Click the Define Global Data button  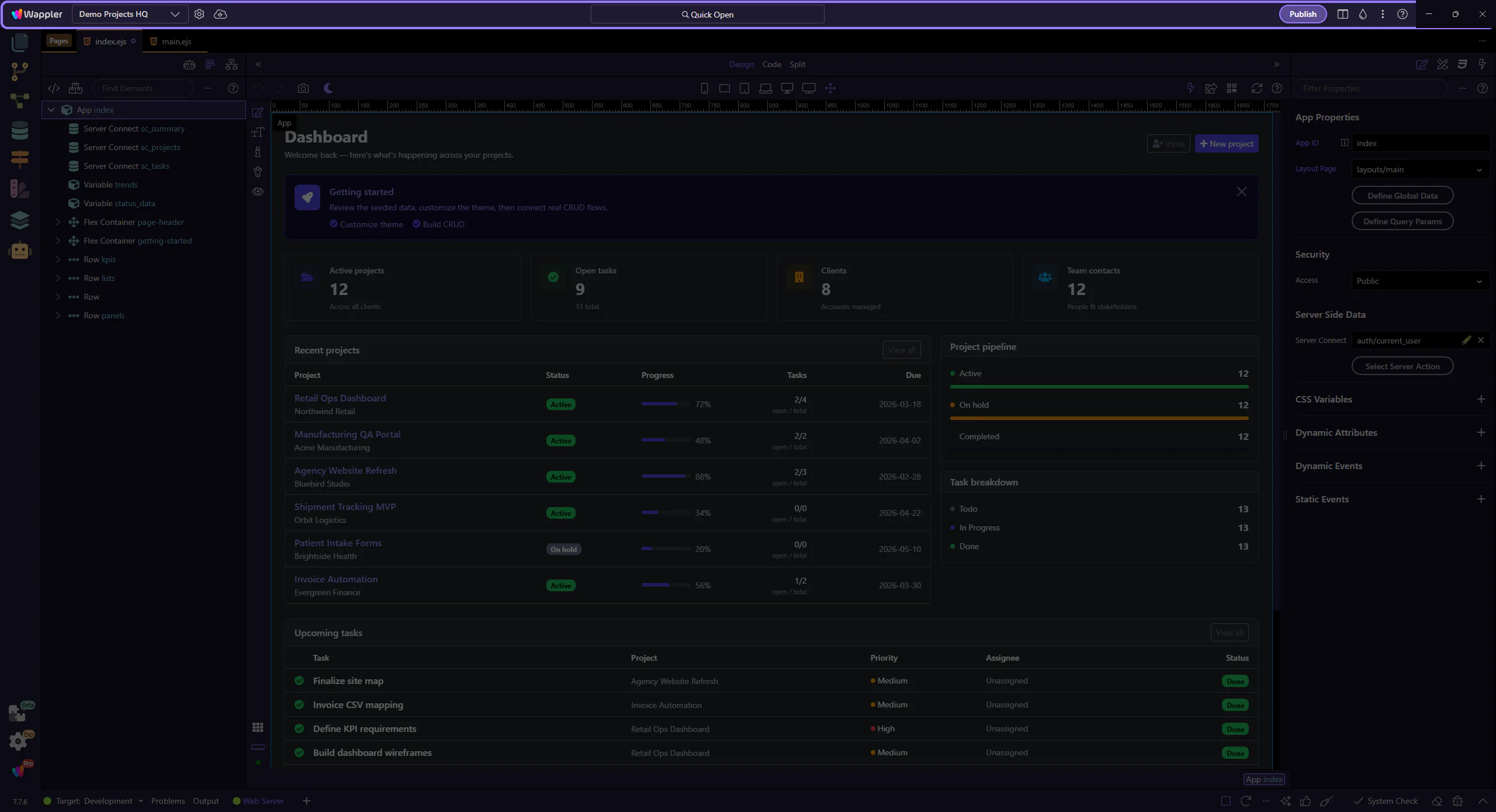[1402, 196]
